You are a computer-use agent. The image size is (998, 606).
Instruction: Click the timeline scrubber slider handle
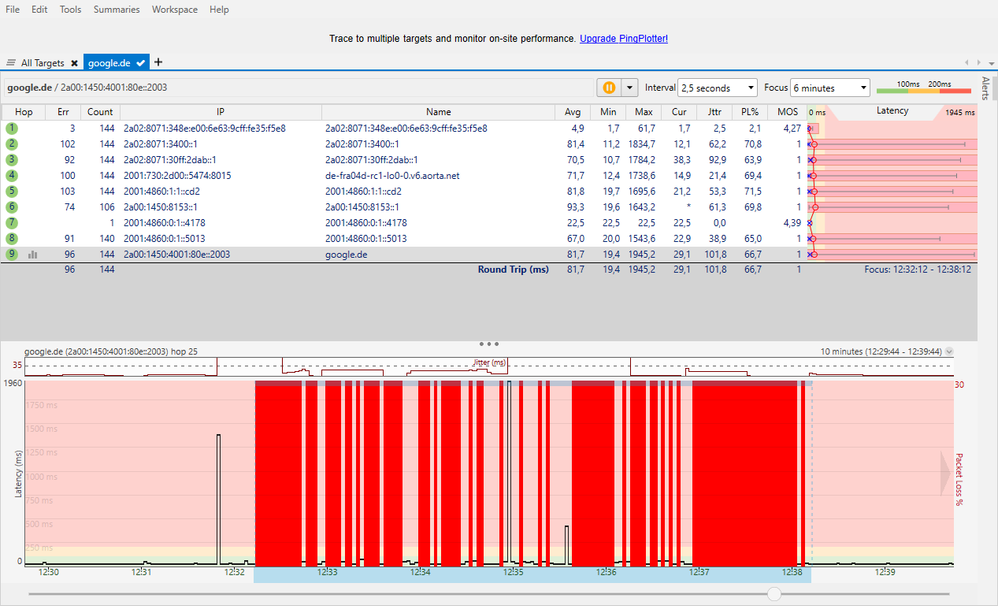click(774, 594)
